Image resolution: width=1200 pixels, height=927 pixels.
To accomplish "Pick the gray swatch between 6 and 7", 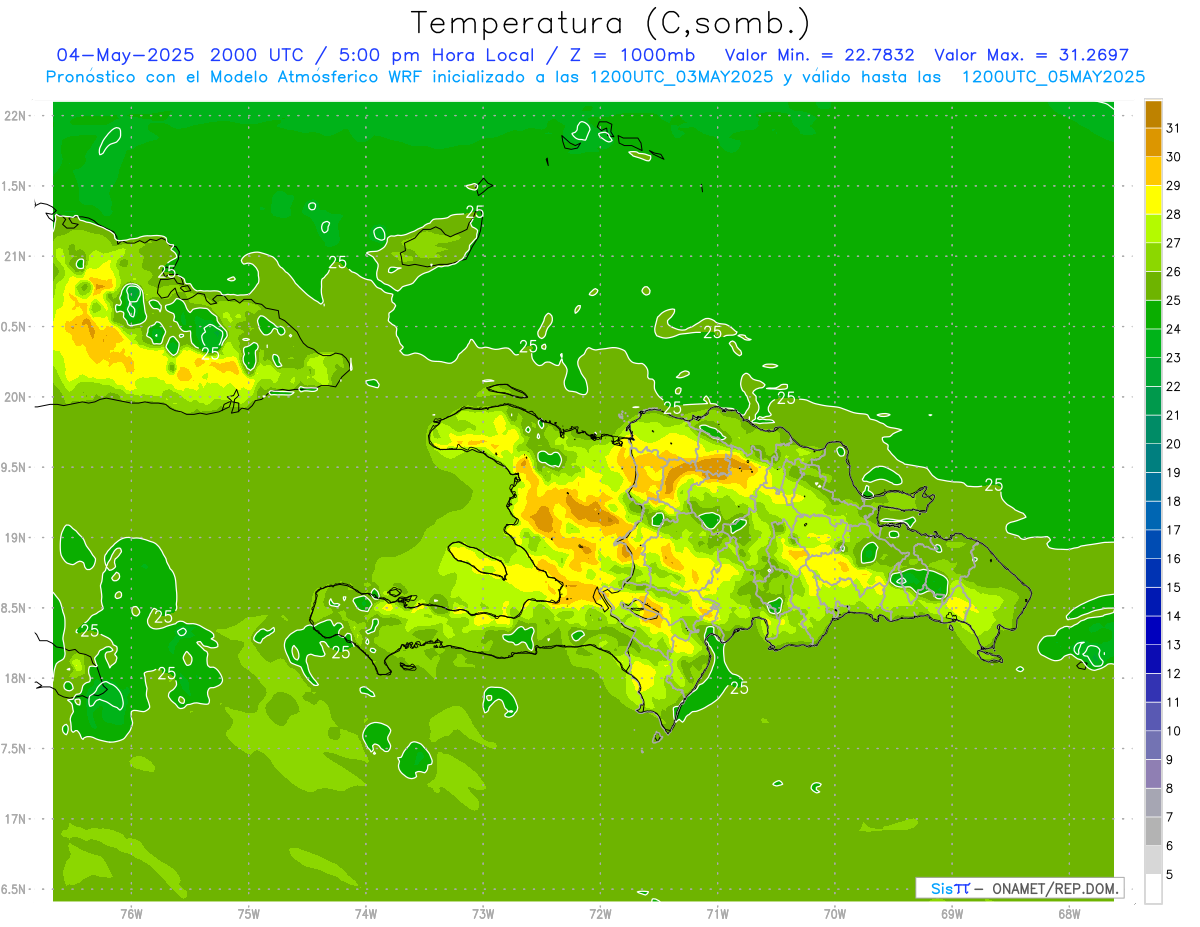I will click(1154, 831).
